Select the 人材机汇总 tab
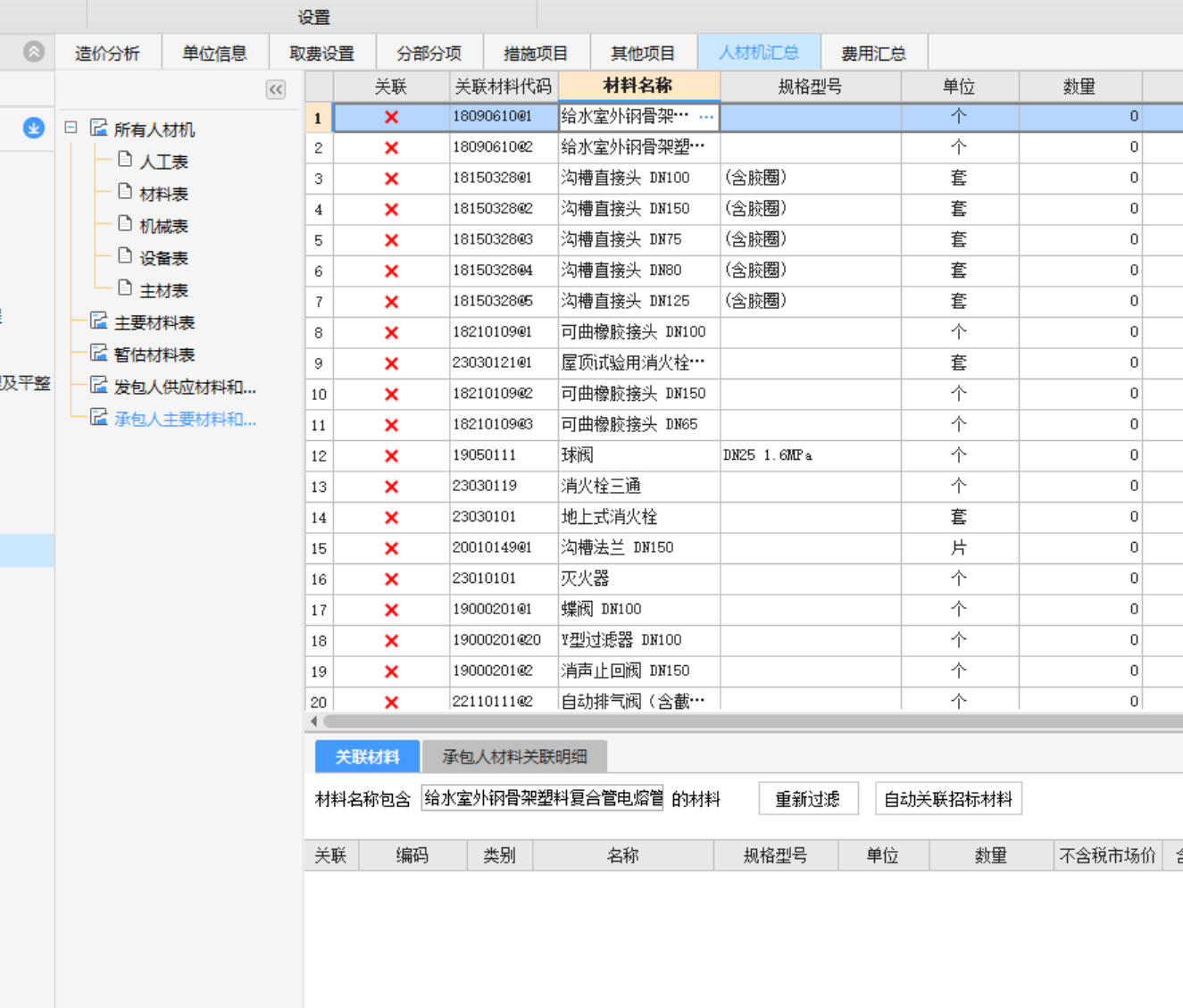 [x=759, y=53]
